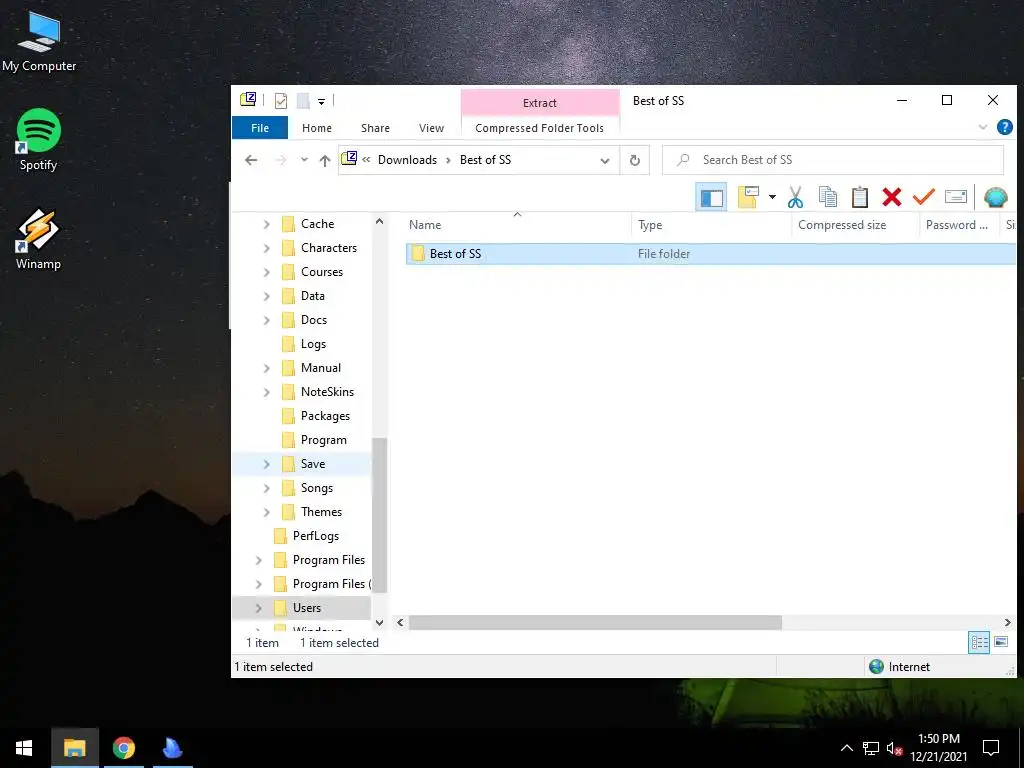Click the folder options toolbar icon
The image size is (1024, 768).
(x=748, y=197)
